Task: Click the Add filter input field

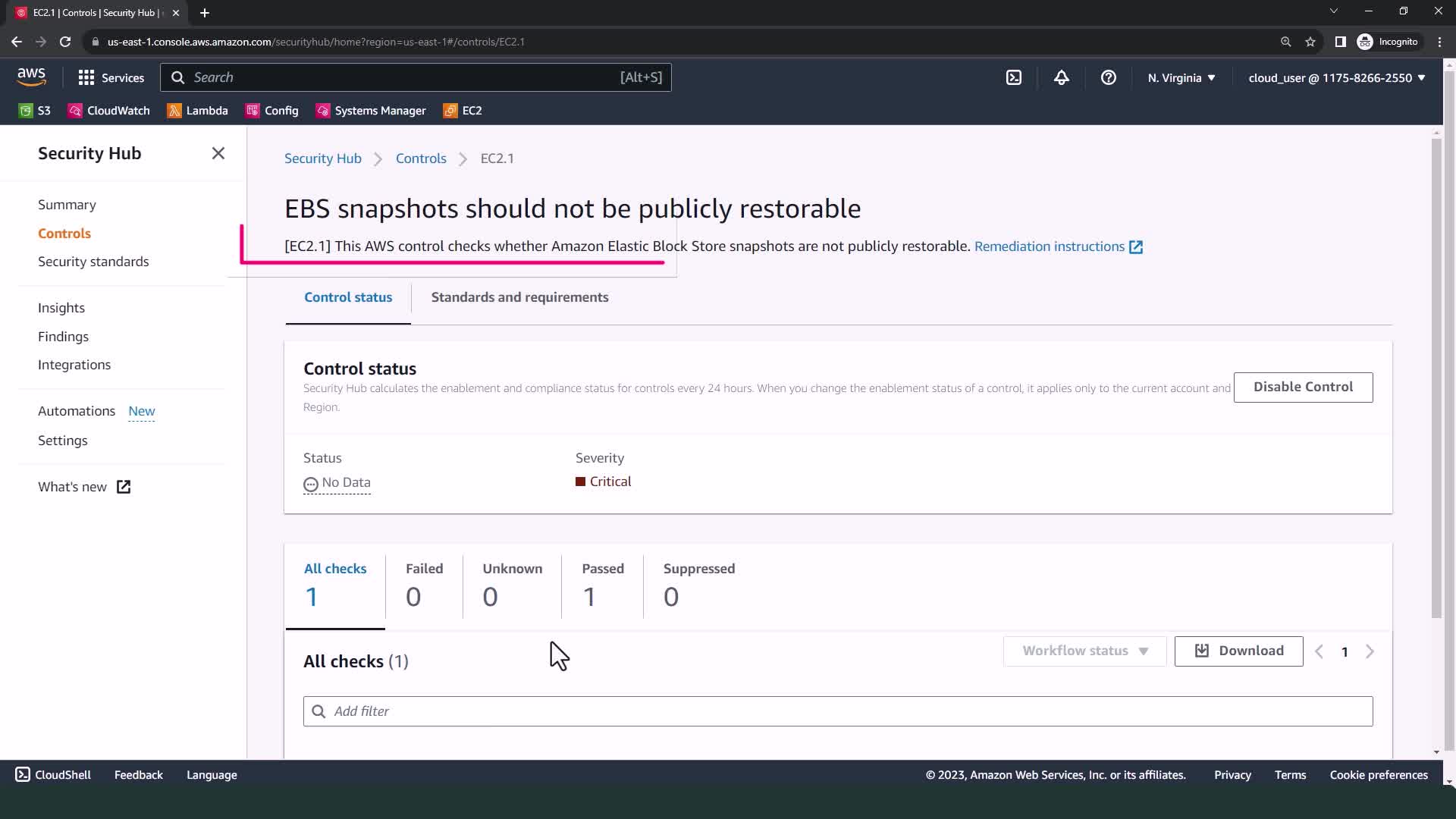Action: 837,711
